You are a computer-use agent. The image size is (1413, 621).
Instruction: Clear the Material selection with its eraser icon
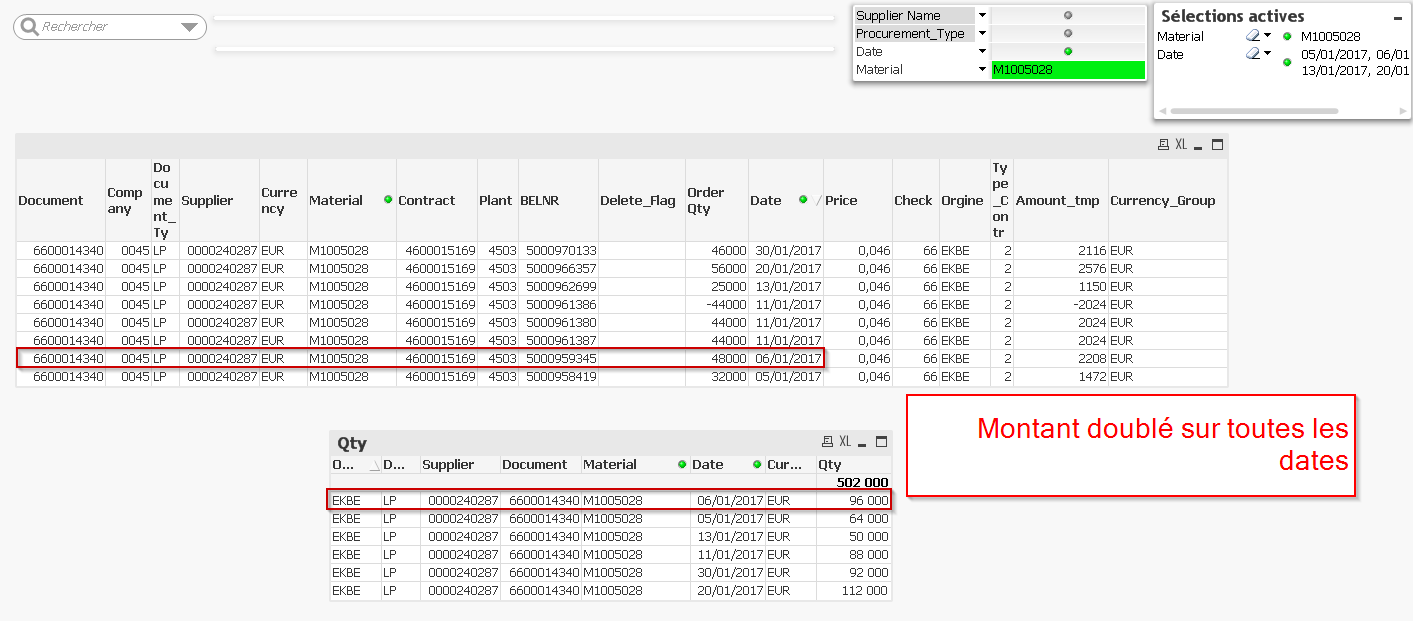pyautogui.click(x=1253, y=36)
